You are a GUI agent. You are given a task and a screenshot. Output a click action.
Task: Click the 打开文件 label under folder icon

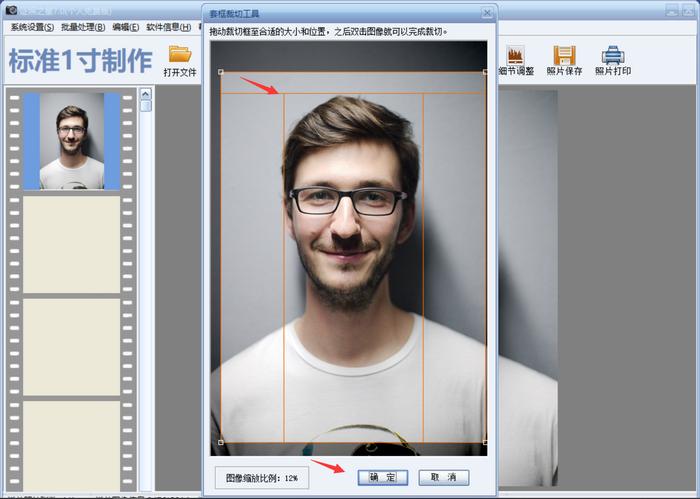(180, 72)
